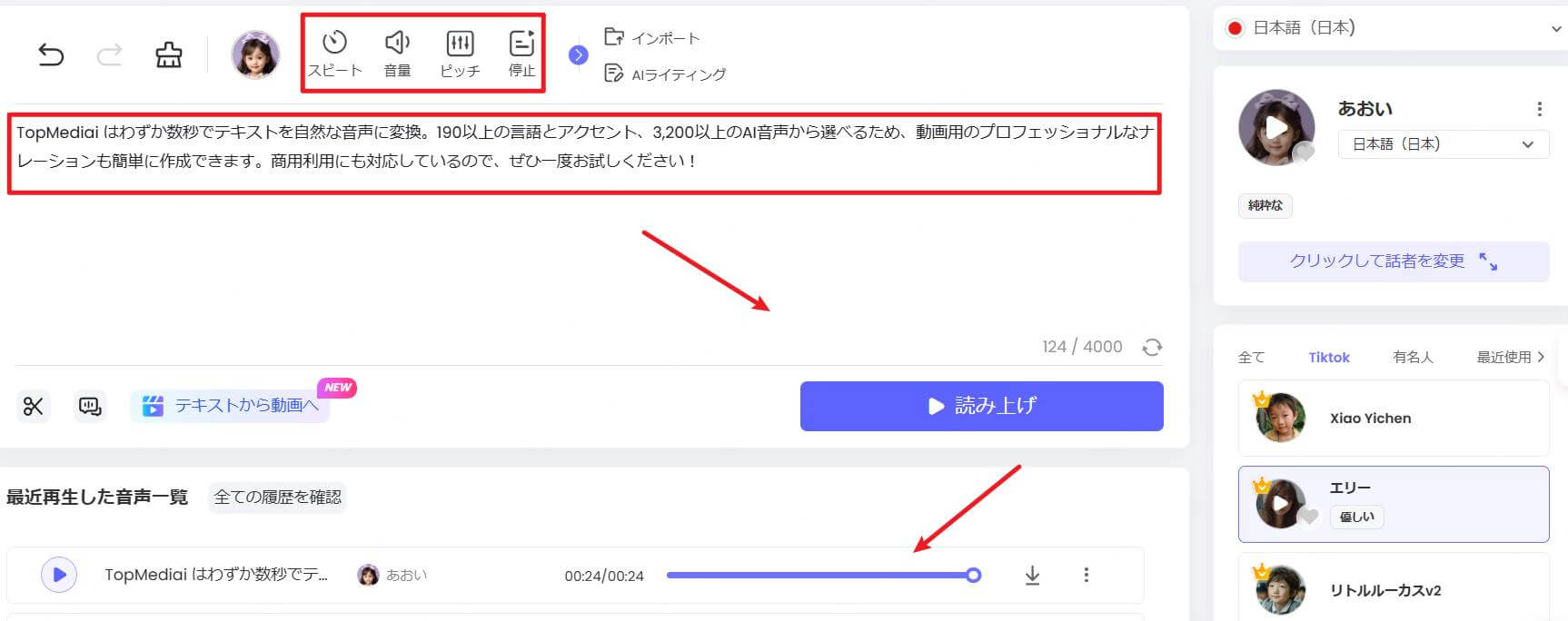Click the redo arrow icon
Screen dimensions: 1568x621
tap(109, 55)
